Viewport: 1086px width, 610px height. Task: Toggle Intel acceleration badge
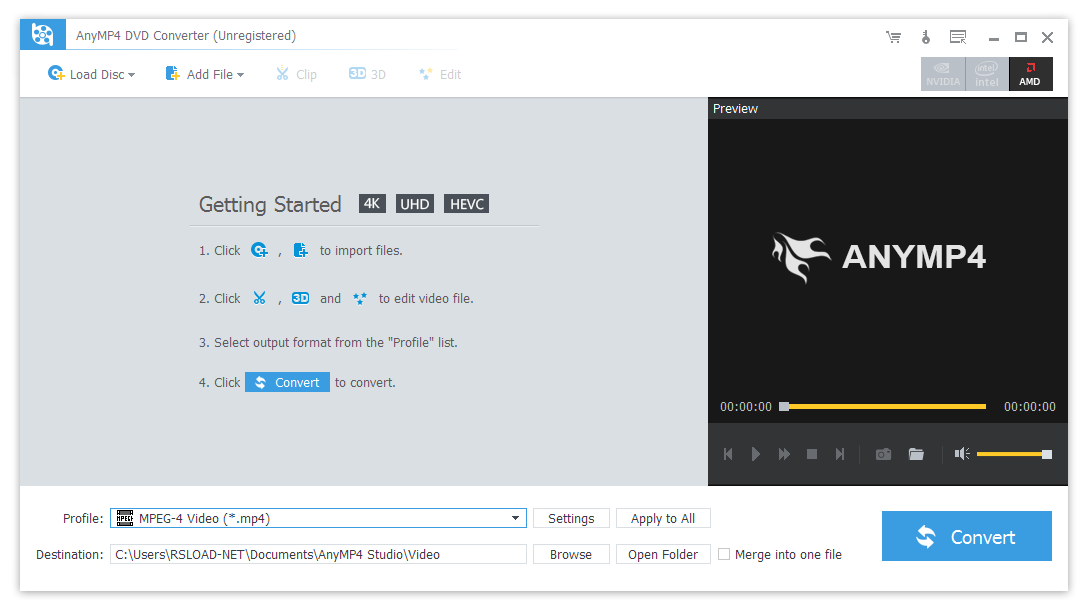tap(987, 74)
